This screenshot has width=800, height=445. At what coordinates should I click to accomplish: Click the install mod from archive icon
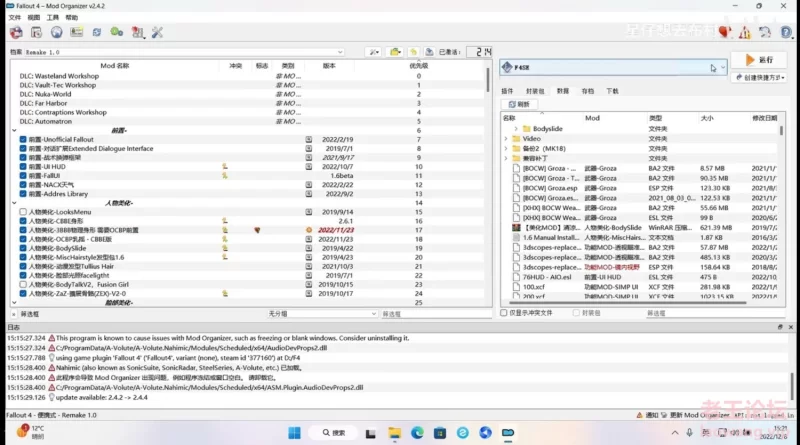click(x=36, y=33)
